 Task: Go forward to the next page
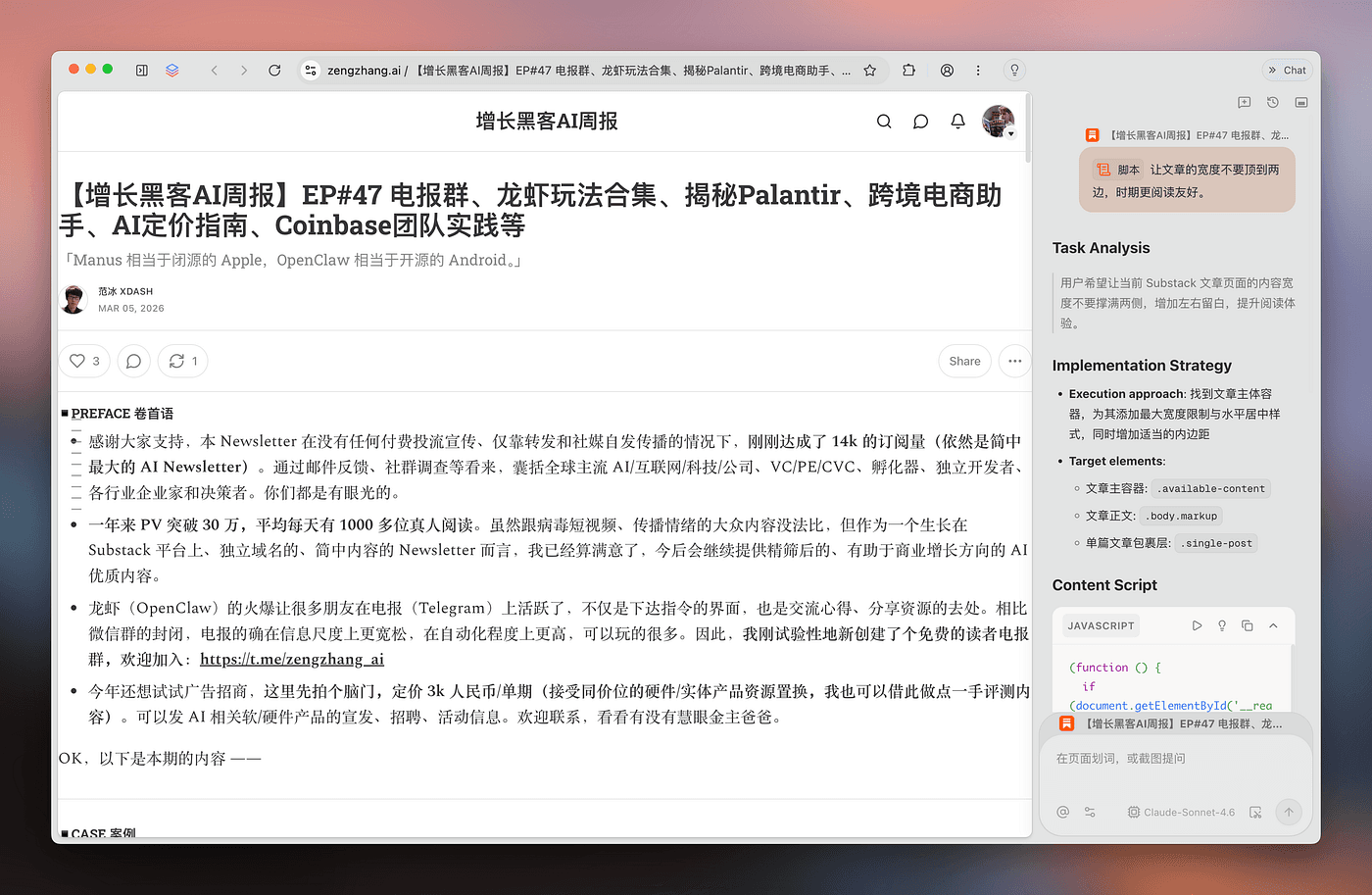[x=244, y=71]
